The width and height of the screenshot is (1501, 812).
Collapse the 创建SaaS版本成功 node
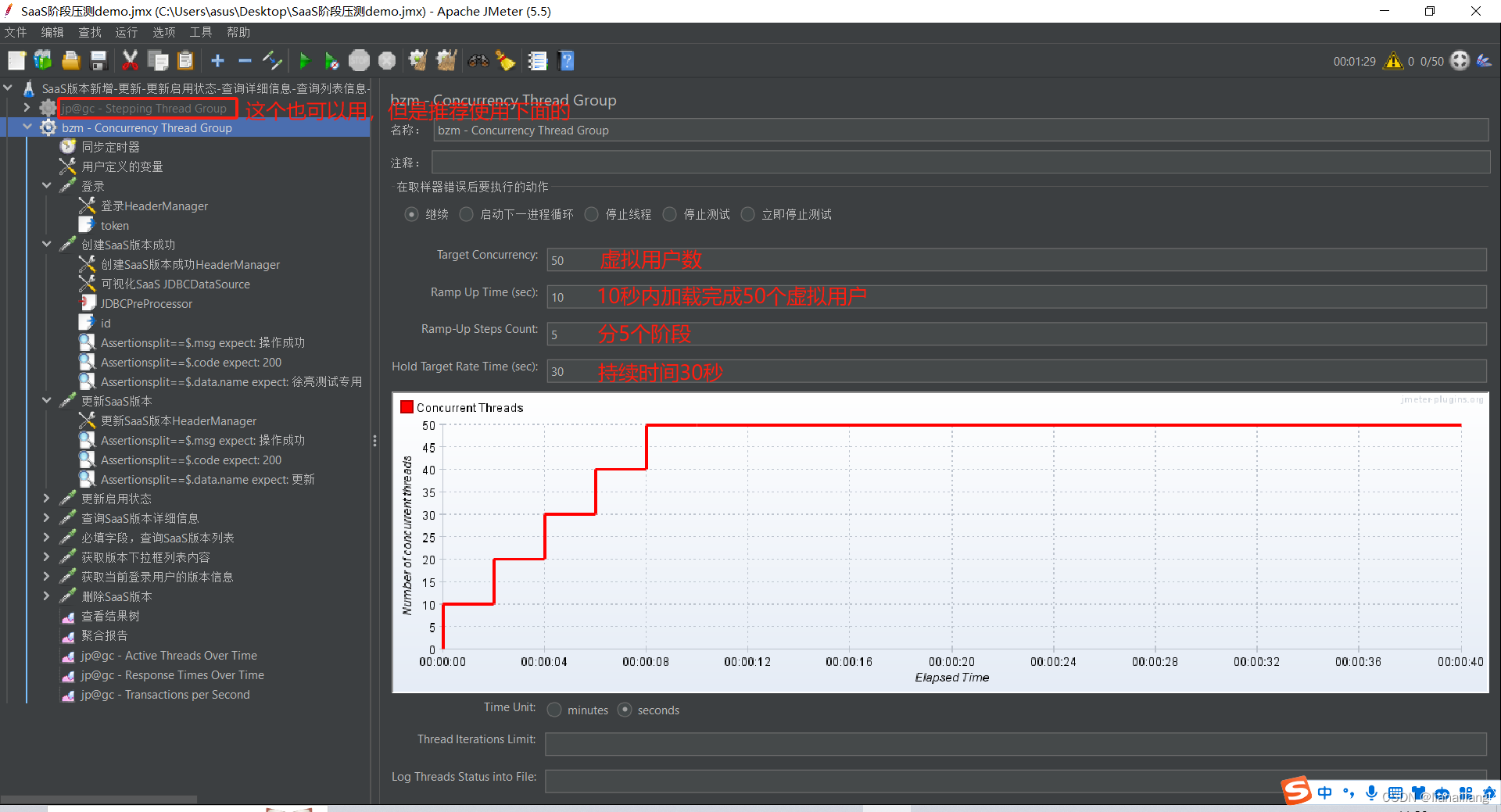[47, 244]
